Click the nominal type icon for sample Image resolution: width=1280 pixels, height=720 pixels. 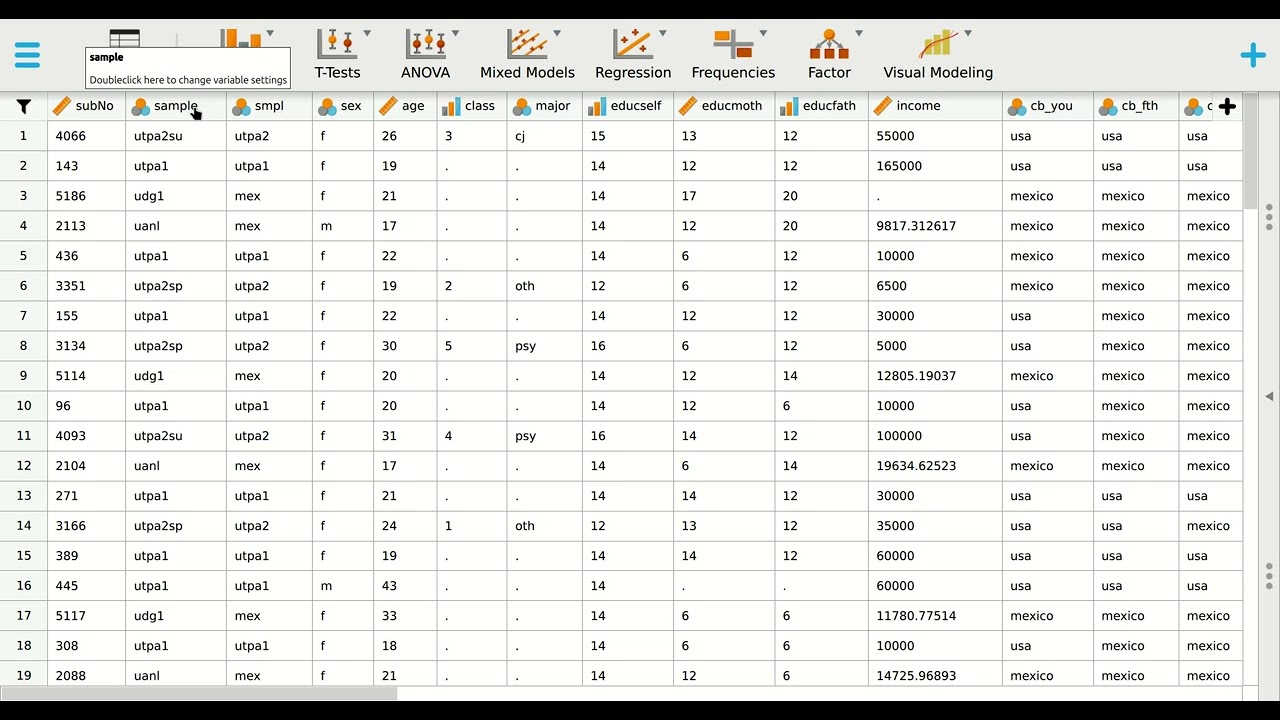click(x=141, y=106)
